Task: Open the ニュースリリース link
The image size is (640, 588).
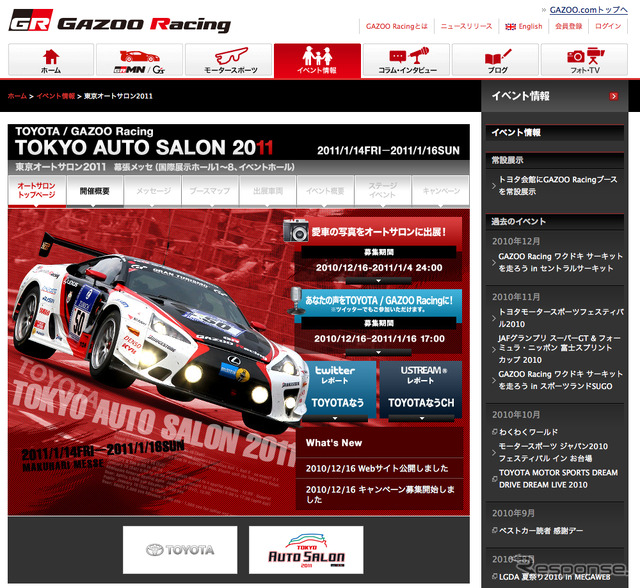Action: click(x=466, y=27)
